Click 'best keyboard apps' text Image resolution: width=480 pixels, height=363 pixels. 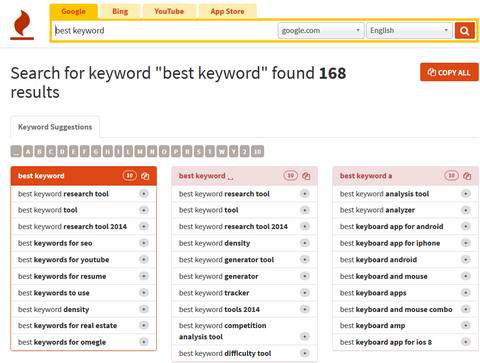pos(373,293)
